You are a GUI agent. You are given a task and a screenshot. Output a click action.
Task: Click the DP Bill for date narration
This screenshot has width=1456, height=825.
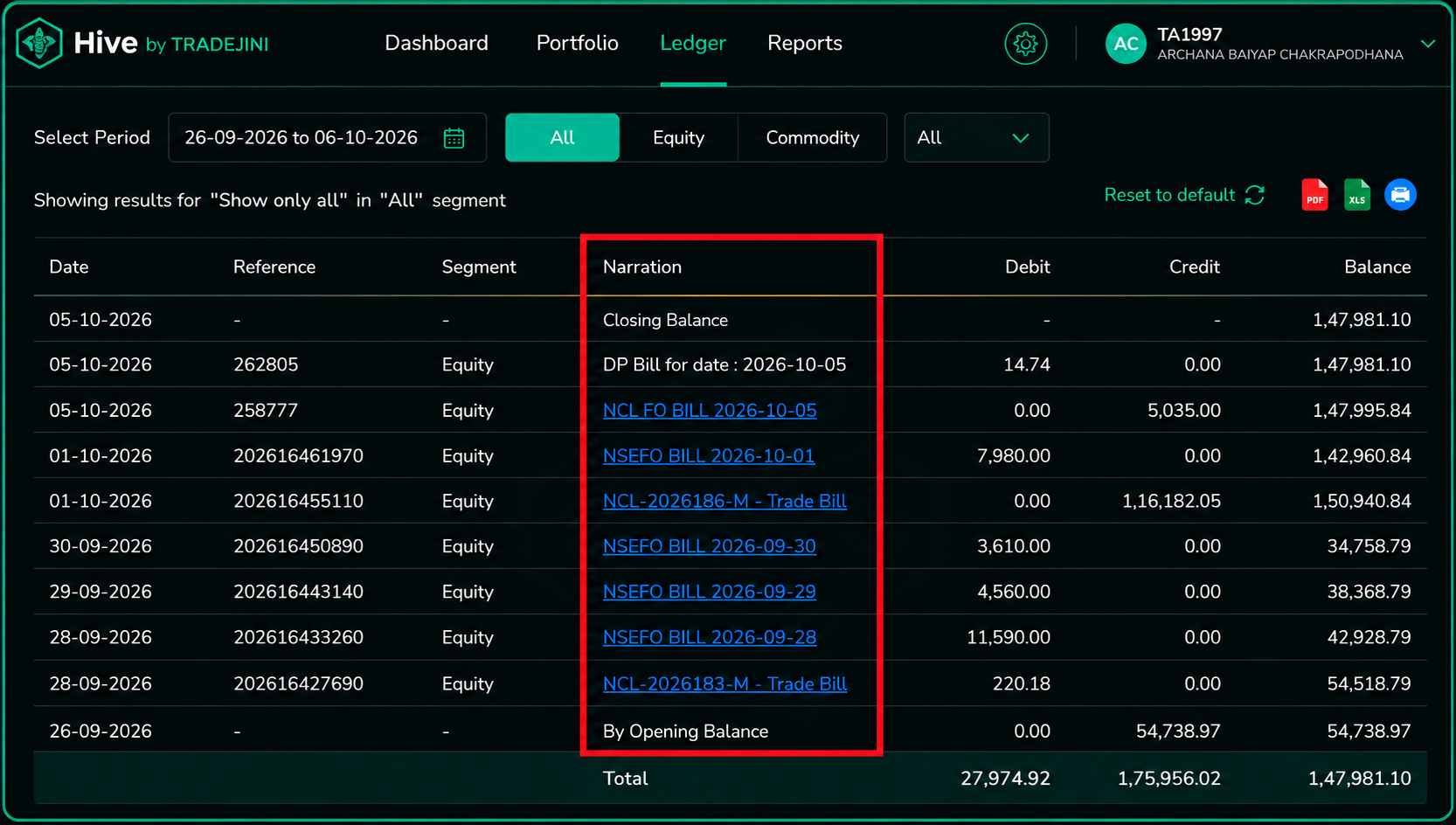(725, 364)
